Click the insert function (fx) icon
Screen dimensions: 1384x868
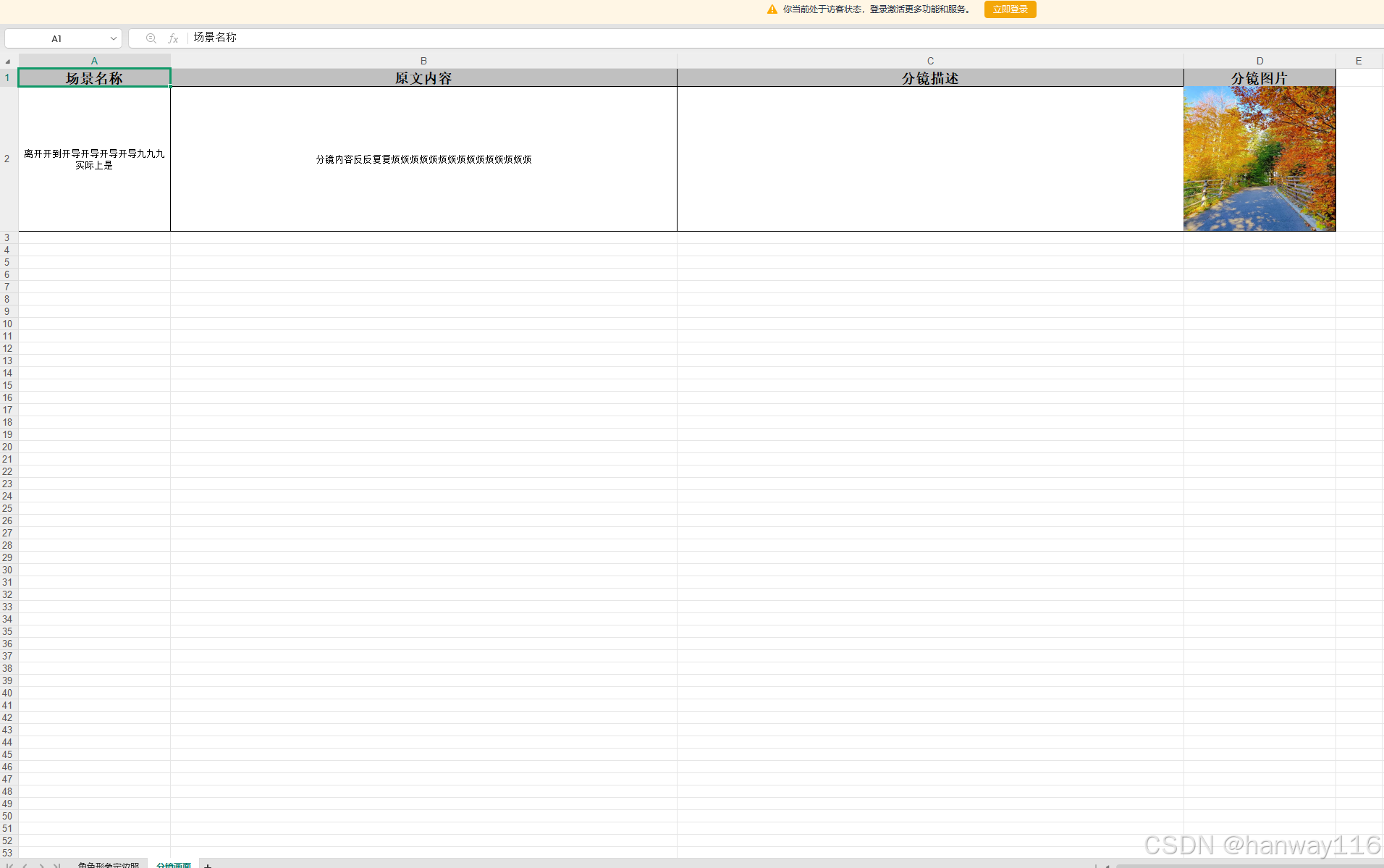[173, 38]
